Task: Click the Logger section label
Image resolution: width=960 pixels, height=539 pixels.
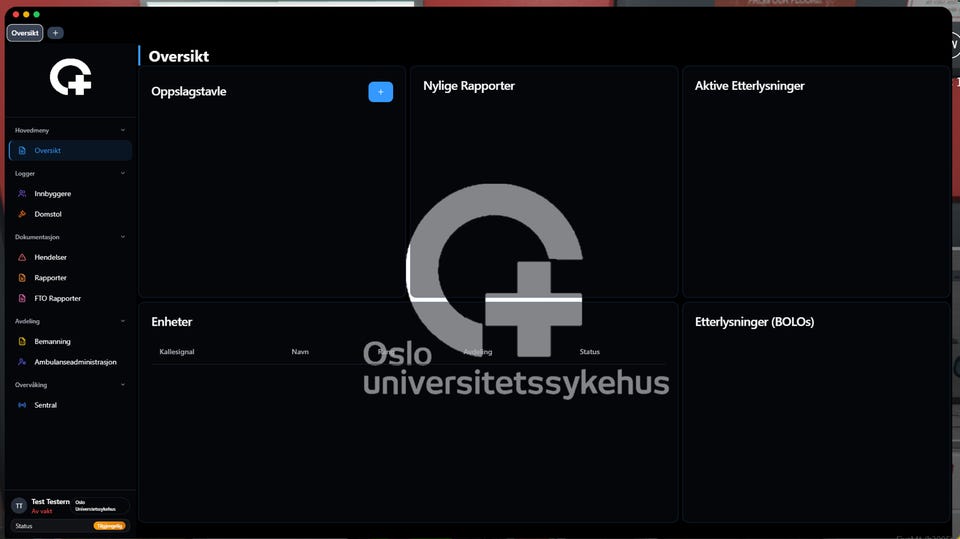Action: 25,173
